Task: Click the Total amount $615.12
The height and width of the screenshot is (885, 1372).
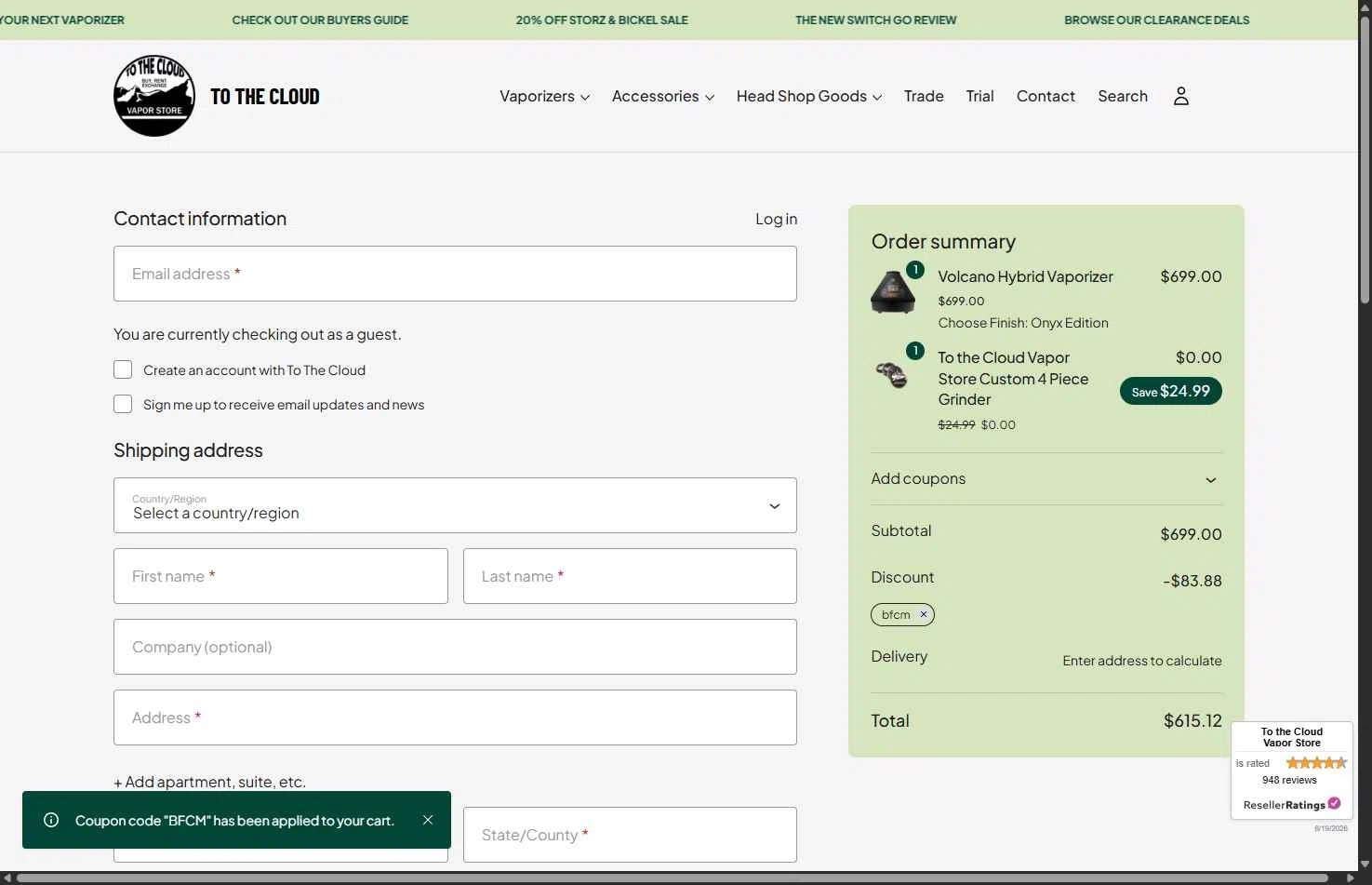Action: tap(1192, 720)
